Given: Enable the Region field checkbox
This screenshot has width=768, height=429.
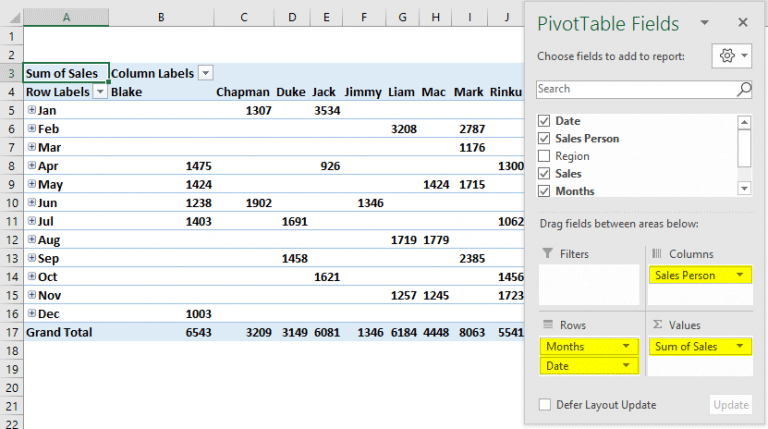Looking at the screenshot, I should [544, 156].
